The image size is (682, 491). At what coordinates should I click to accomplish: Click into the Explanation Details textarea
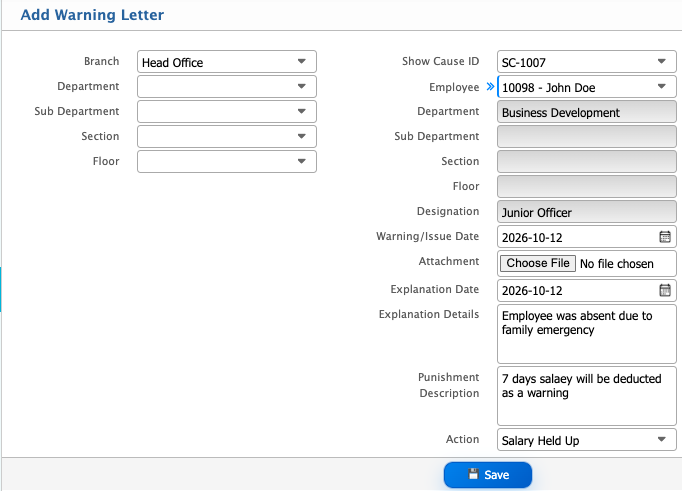point(586,334)
